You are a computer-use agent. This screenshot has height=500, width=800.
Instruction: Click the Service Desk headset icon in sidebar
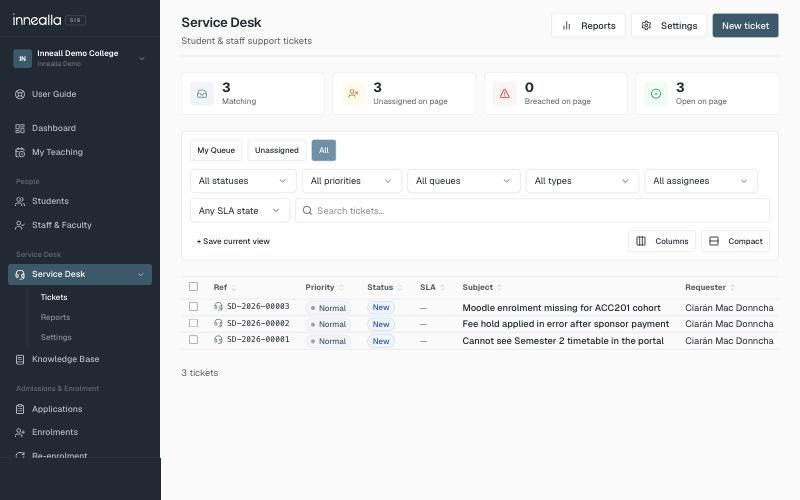(20, 274)
